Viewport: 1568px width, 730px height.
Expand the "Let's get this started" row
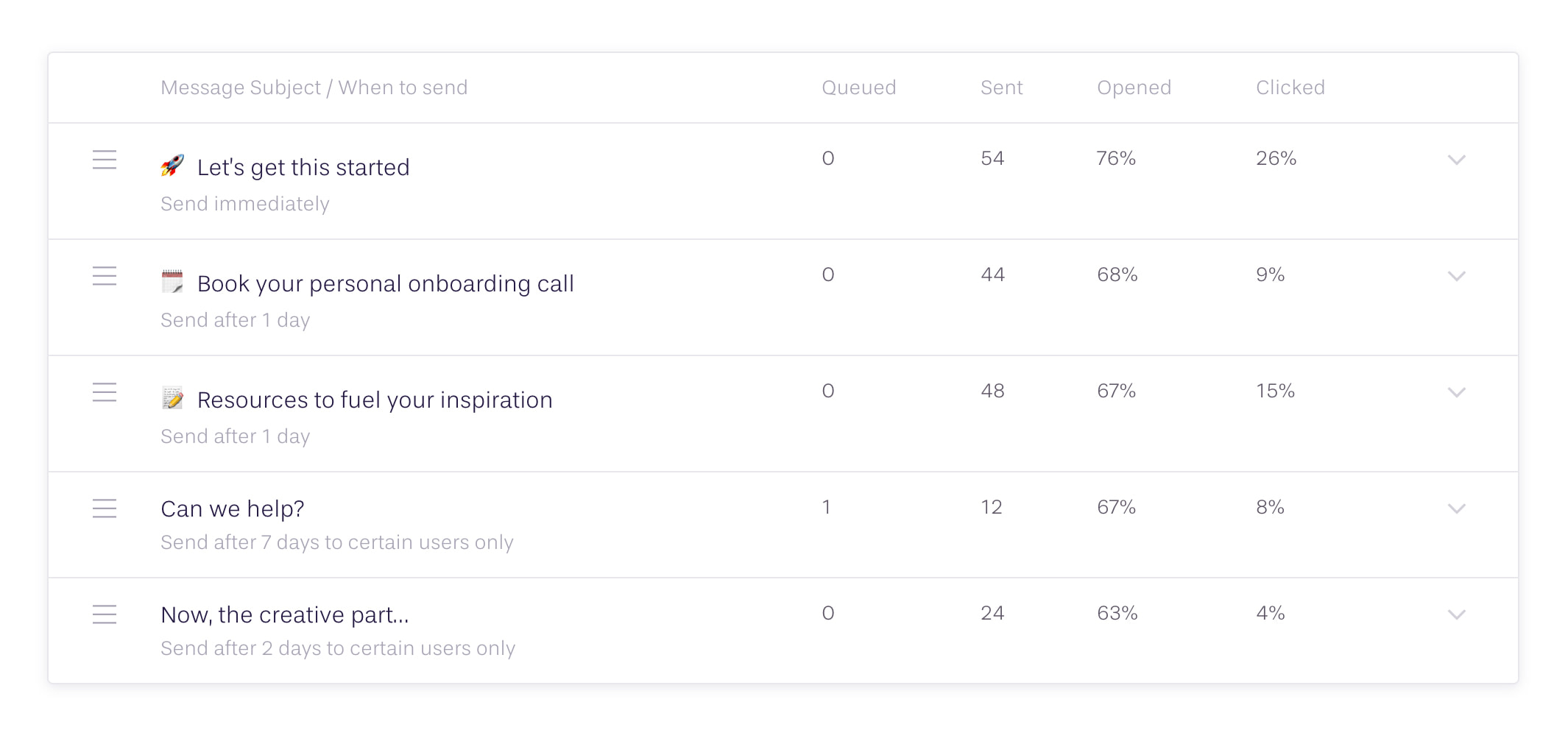click(1455, 160)
